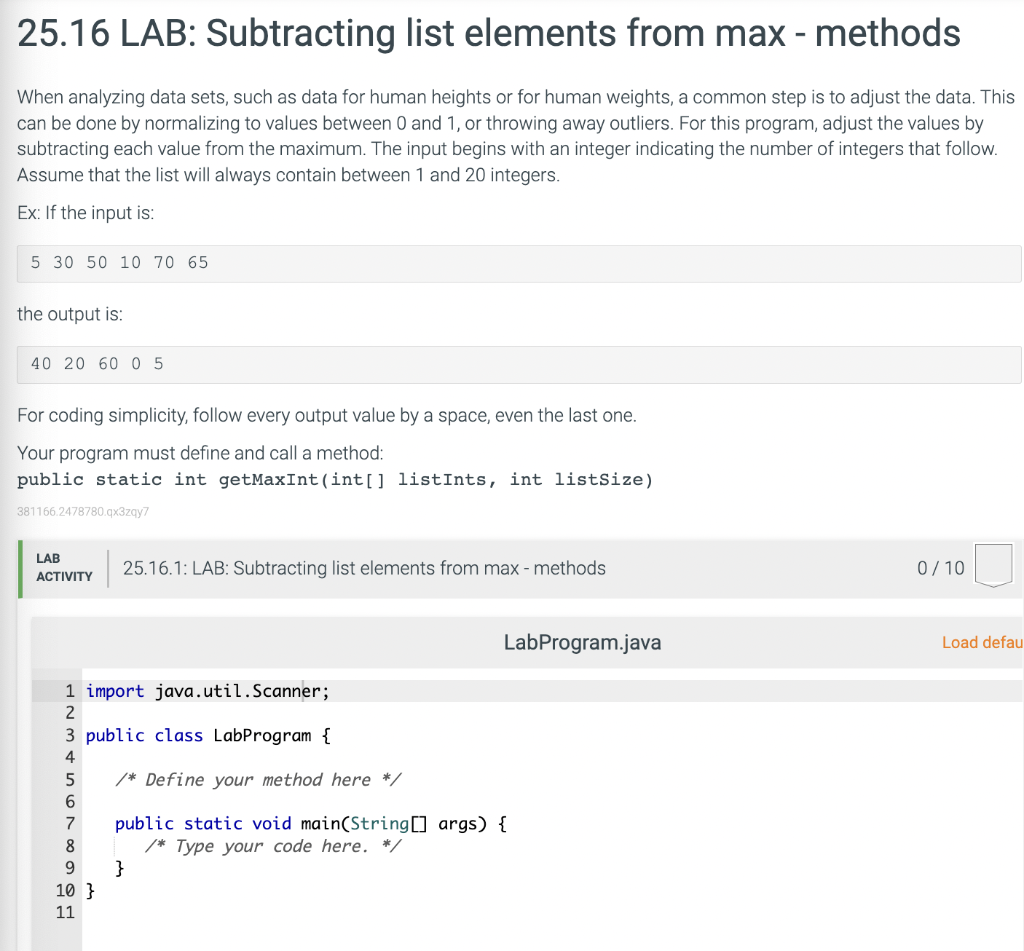Click the sample output 40 20 60 0 5
Screen dimensions: 1024x951
pos(97,364)
